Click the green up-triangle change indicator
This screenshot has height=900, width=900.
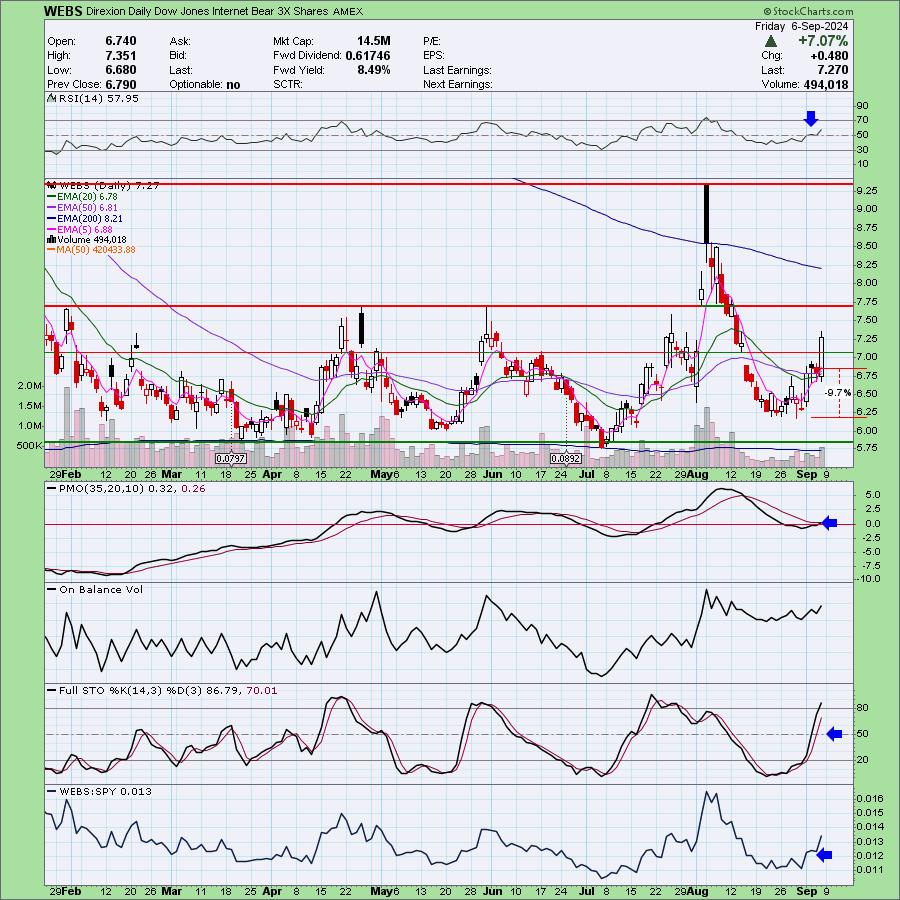tap(771, 41)
